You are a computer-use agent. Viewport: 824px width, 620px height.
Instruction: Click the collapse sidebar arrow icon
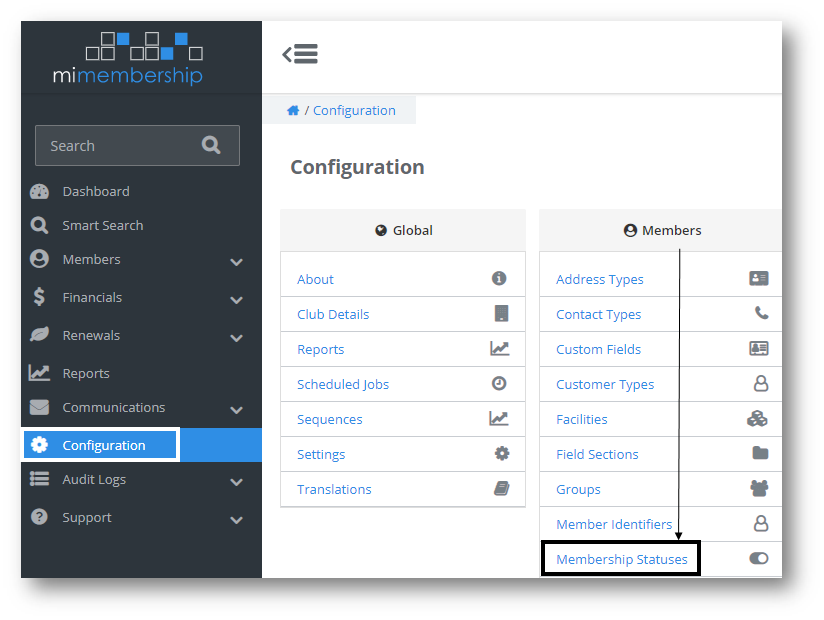299,54
